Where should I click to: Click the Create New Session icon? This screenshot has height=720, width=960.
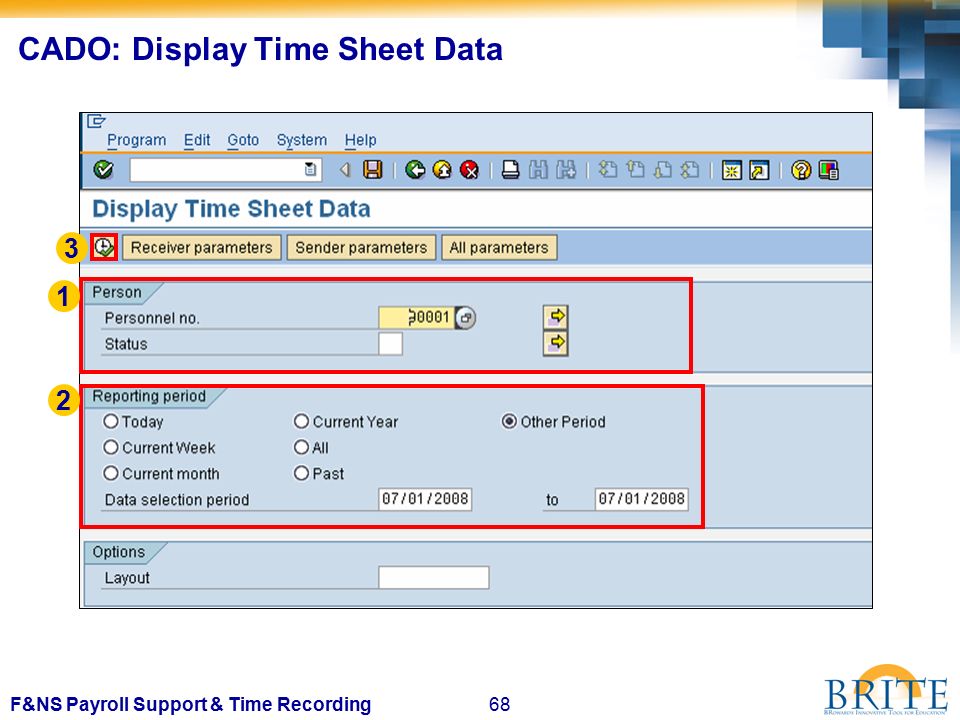tap(732, 170)
